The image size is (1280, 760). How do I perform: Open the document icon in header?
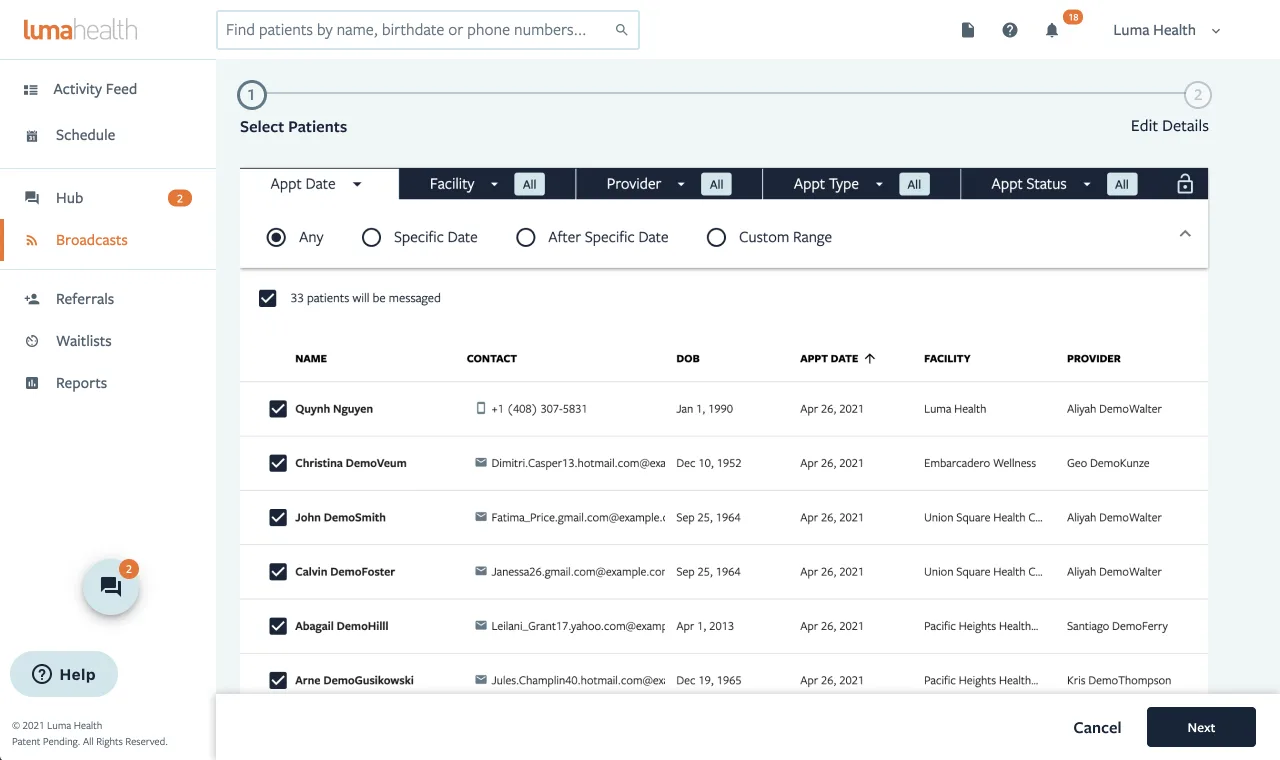(968, 30)
